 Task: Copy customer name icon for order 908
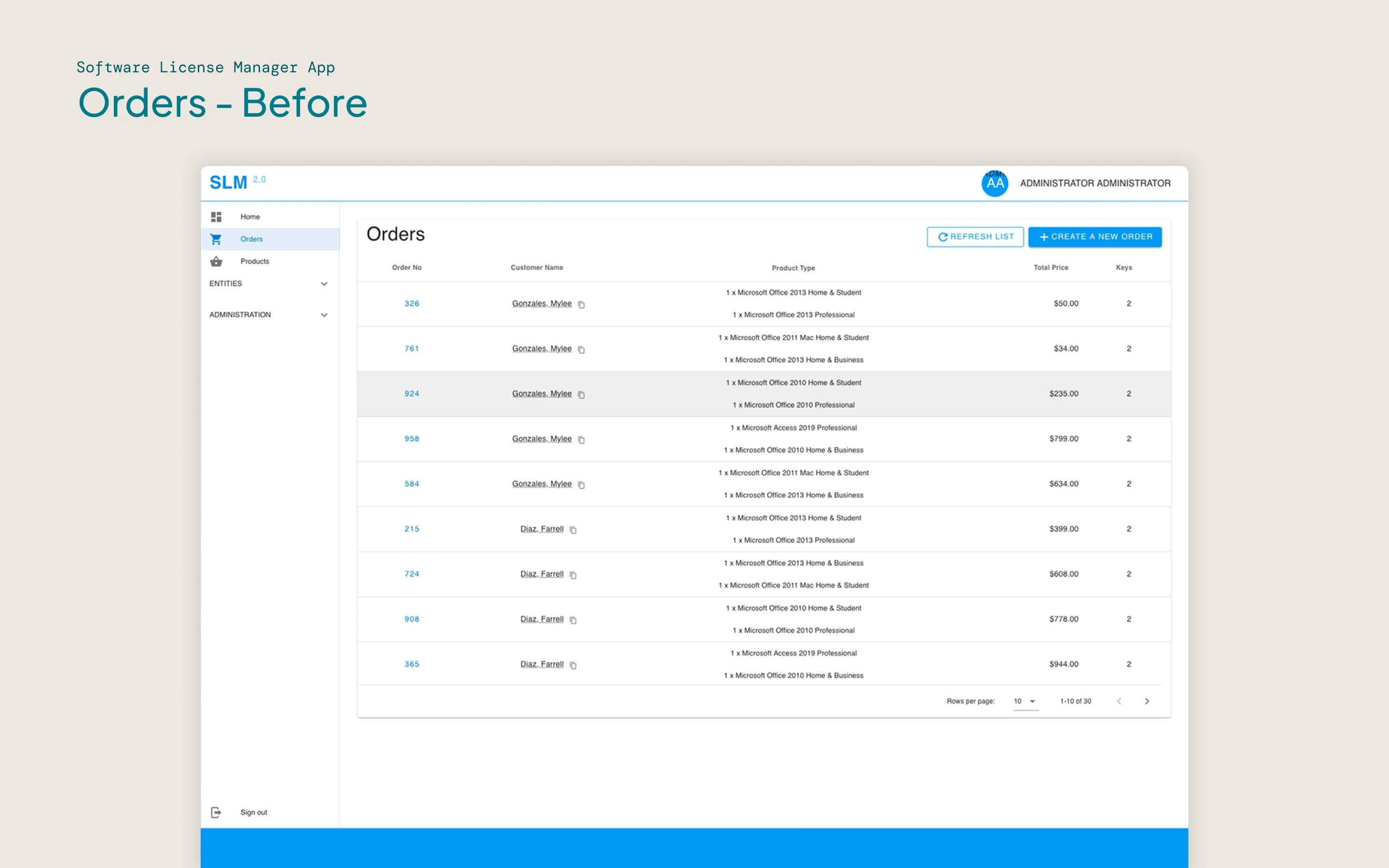[573, 620]
